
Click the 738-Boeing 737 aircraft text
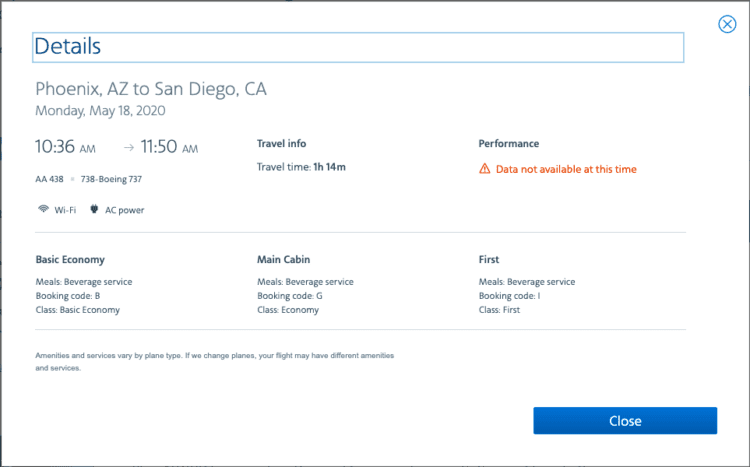point(111,179)
